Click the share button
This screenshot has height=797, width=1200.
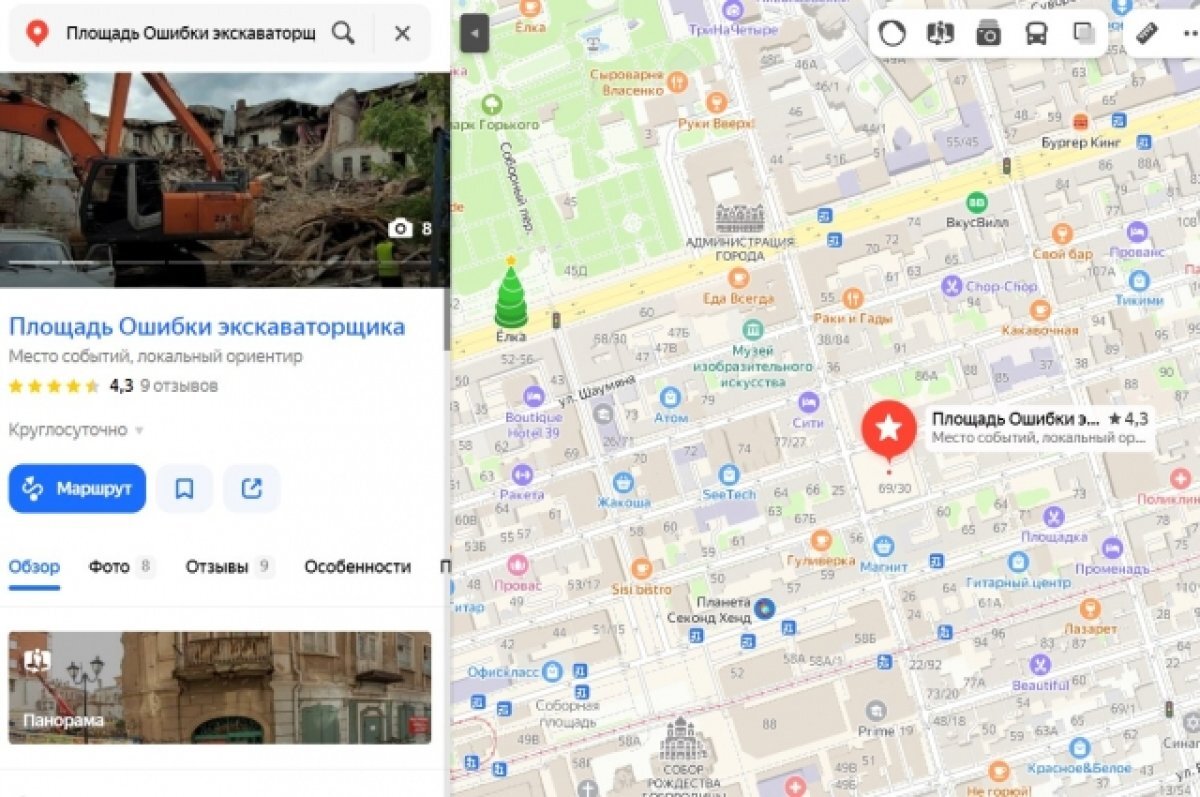click(x=251, y=488)
